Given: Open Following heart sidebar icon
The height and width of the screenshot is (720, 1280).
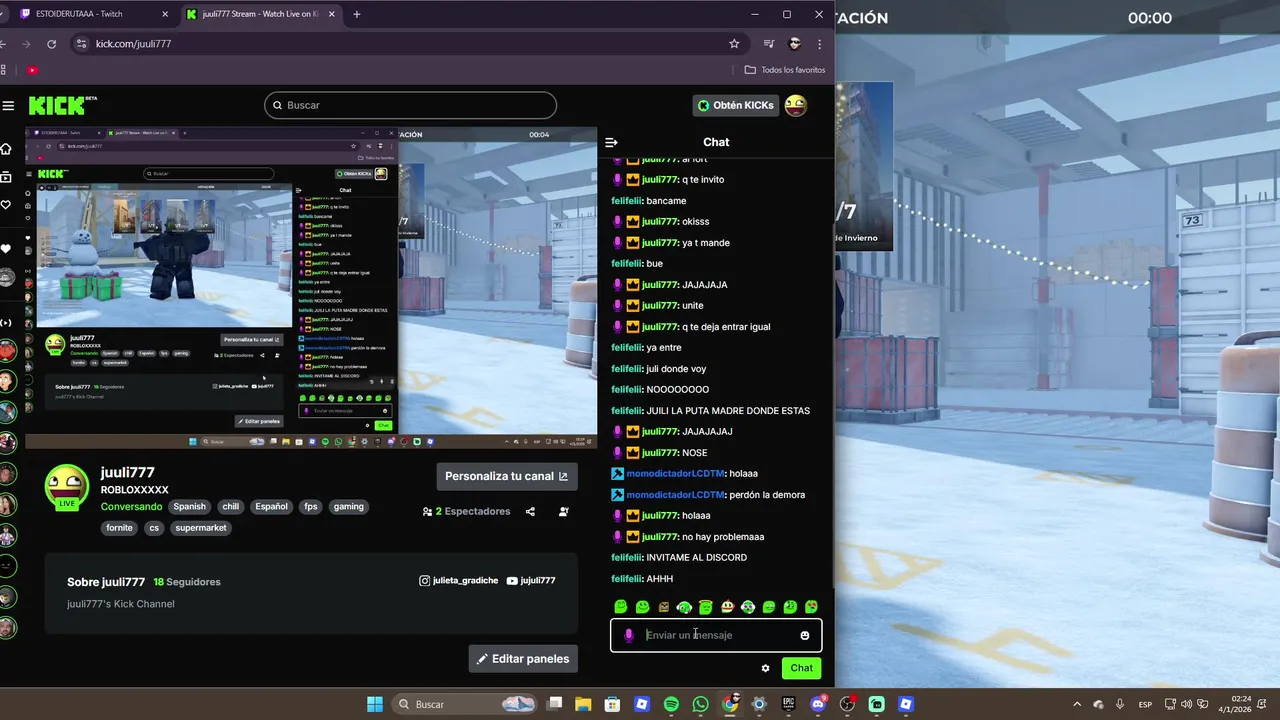Looking at the screenshot, I should click(6, 205).
